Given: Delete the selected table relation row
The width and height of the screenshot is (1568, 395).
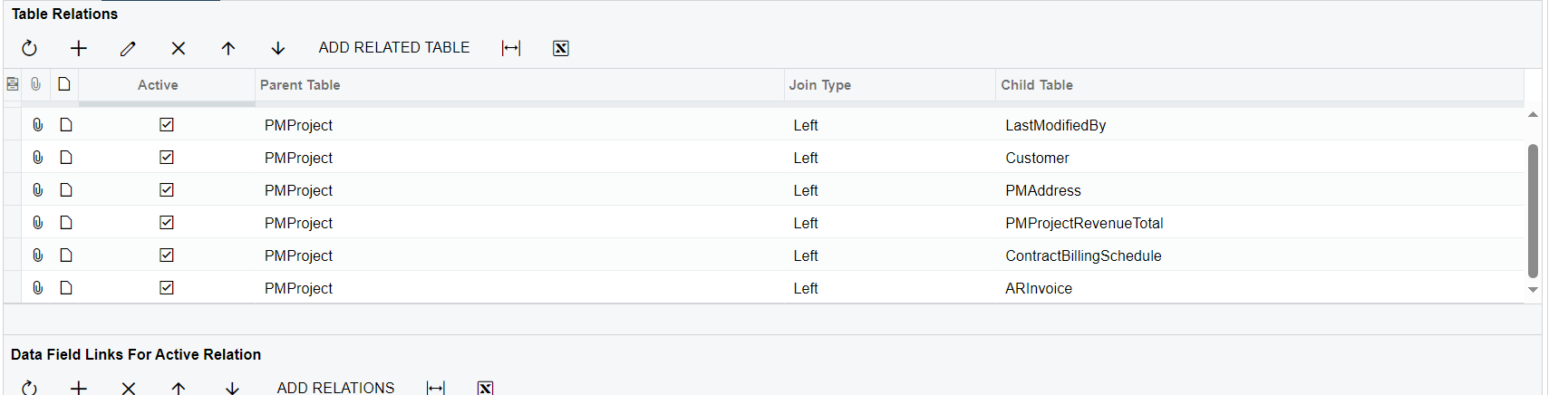Looking at the screenshot, I should (179, 48).
